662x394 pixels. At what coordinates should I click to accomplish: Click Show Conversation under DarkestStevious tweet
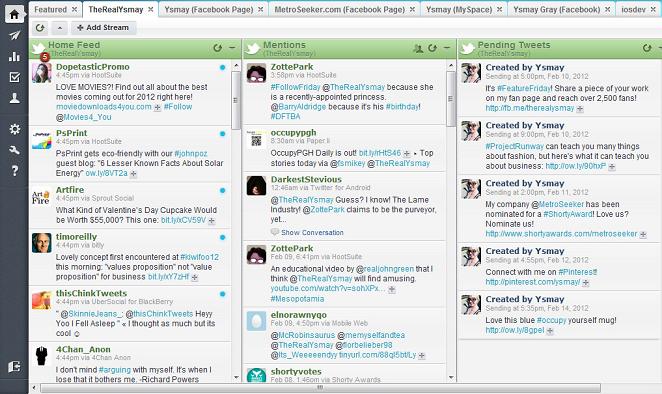coord(312,232)
